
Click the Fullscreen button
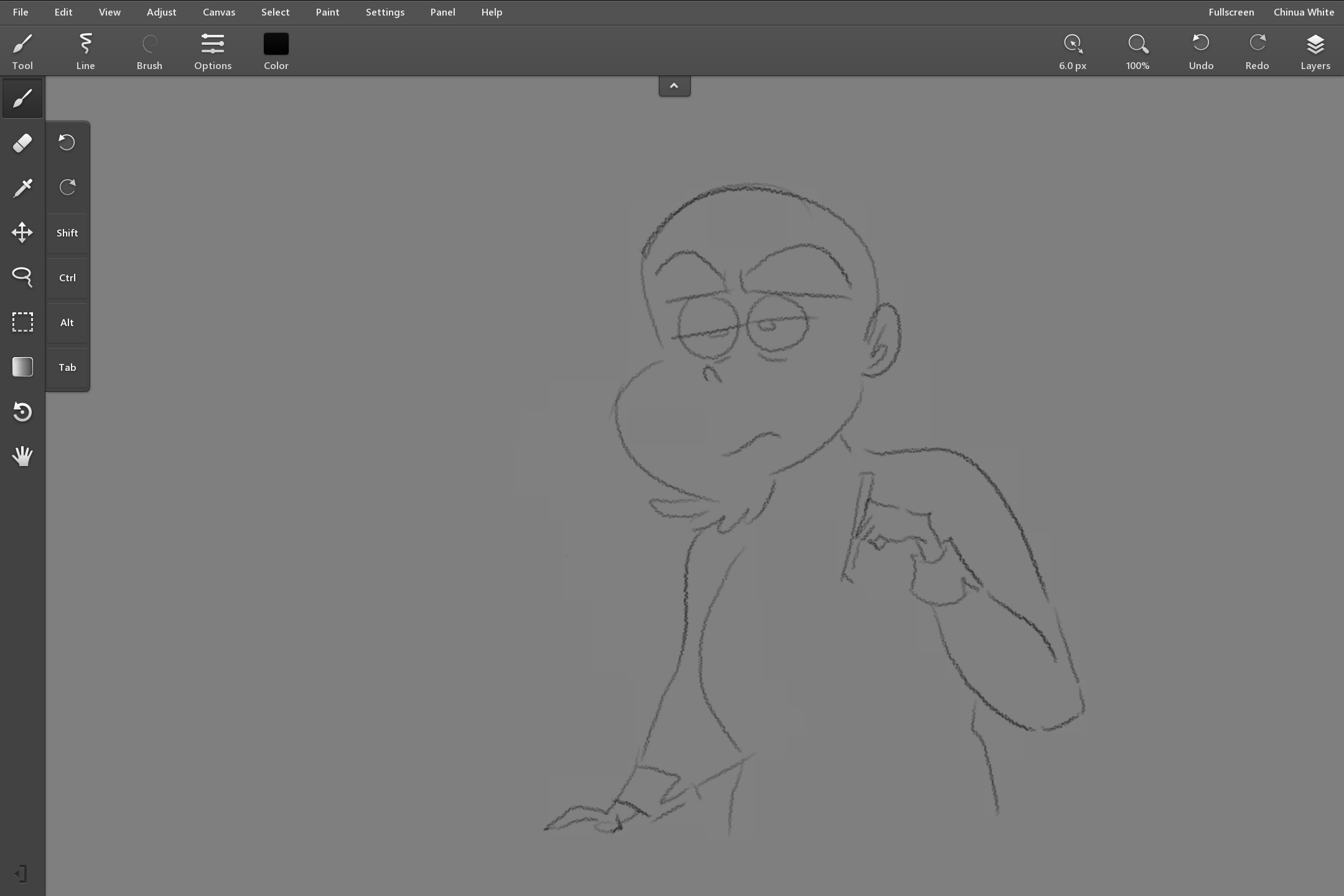click(x=1231, y=12)
